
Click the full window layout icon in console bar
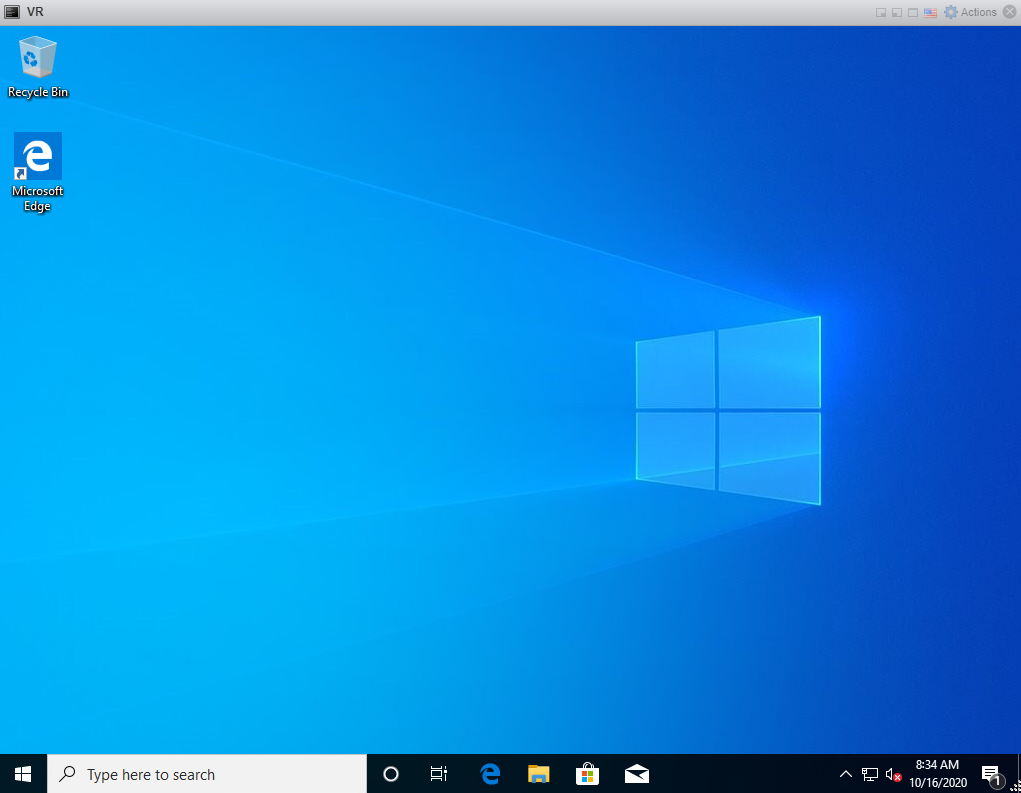(x=913, y=12)
